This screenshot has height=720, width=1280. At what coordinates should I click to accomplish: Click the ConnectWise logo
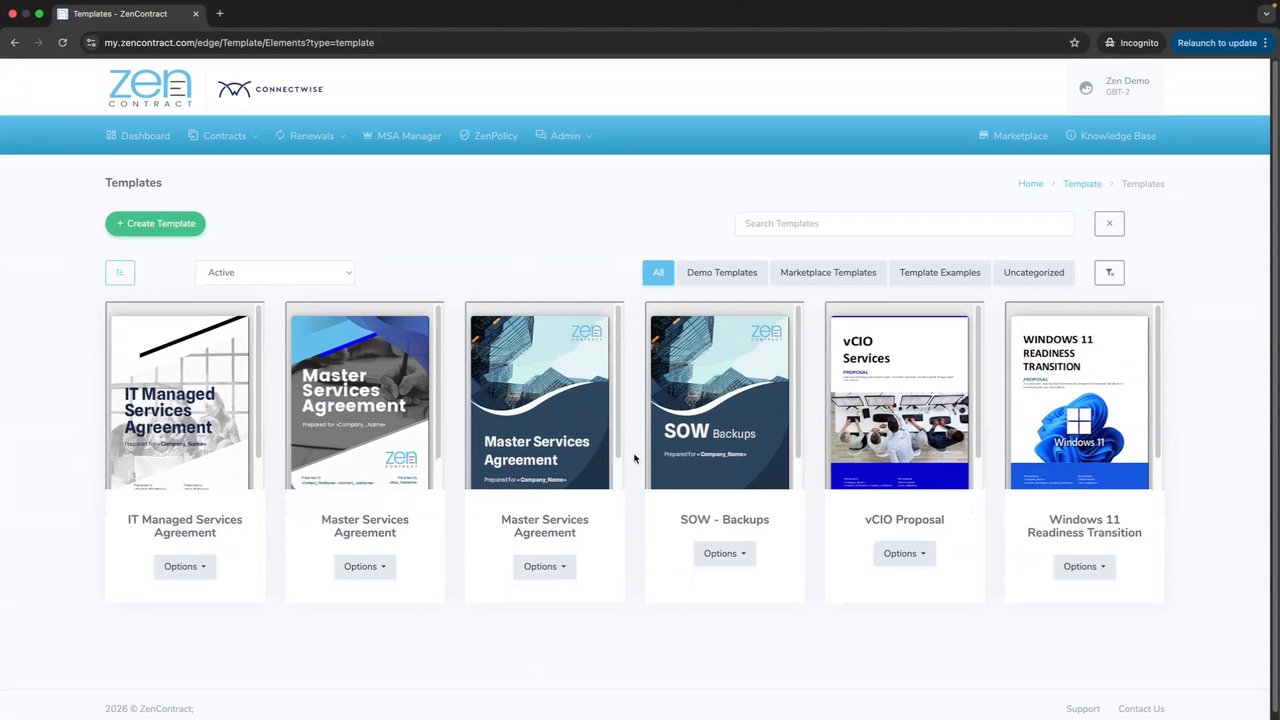270,89
